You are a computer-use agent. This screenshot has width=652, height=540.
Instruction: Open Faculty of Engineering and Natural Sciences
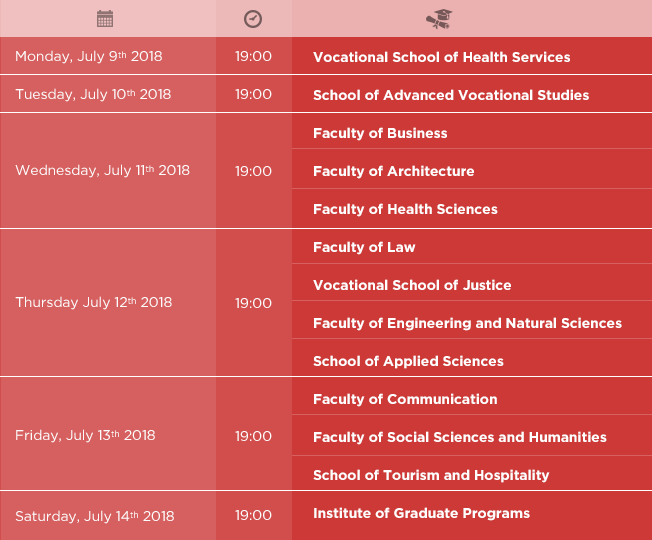(467, 323)
